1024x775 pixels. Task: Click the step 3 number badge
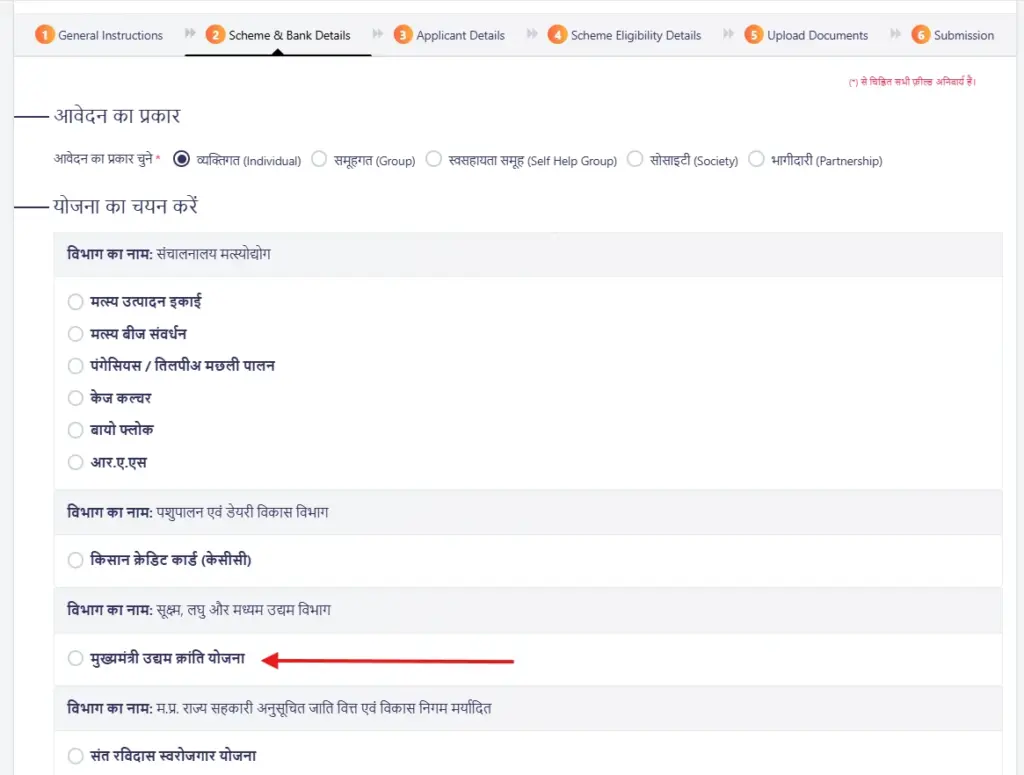coord(403,35)
